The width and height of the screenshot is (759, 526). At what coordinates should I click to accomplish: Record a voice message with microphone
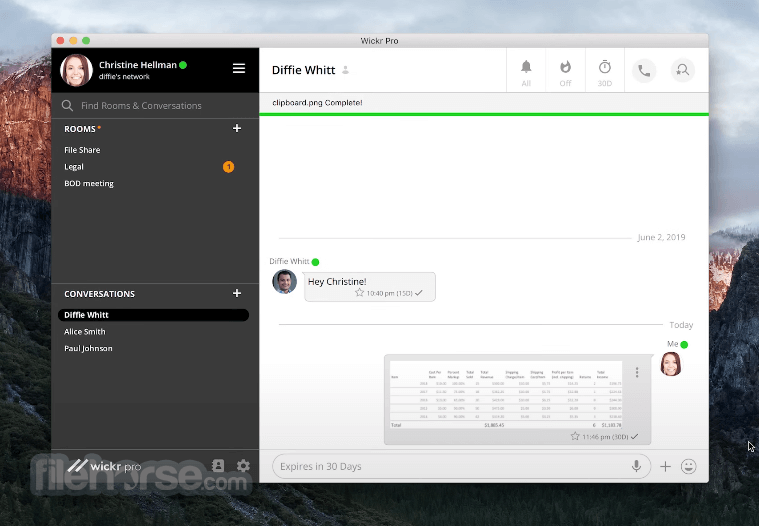636,466
